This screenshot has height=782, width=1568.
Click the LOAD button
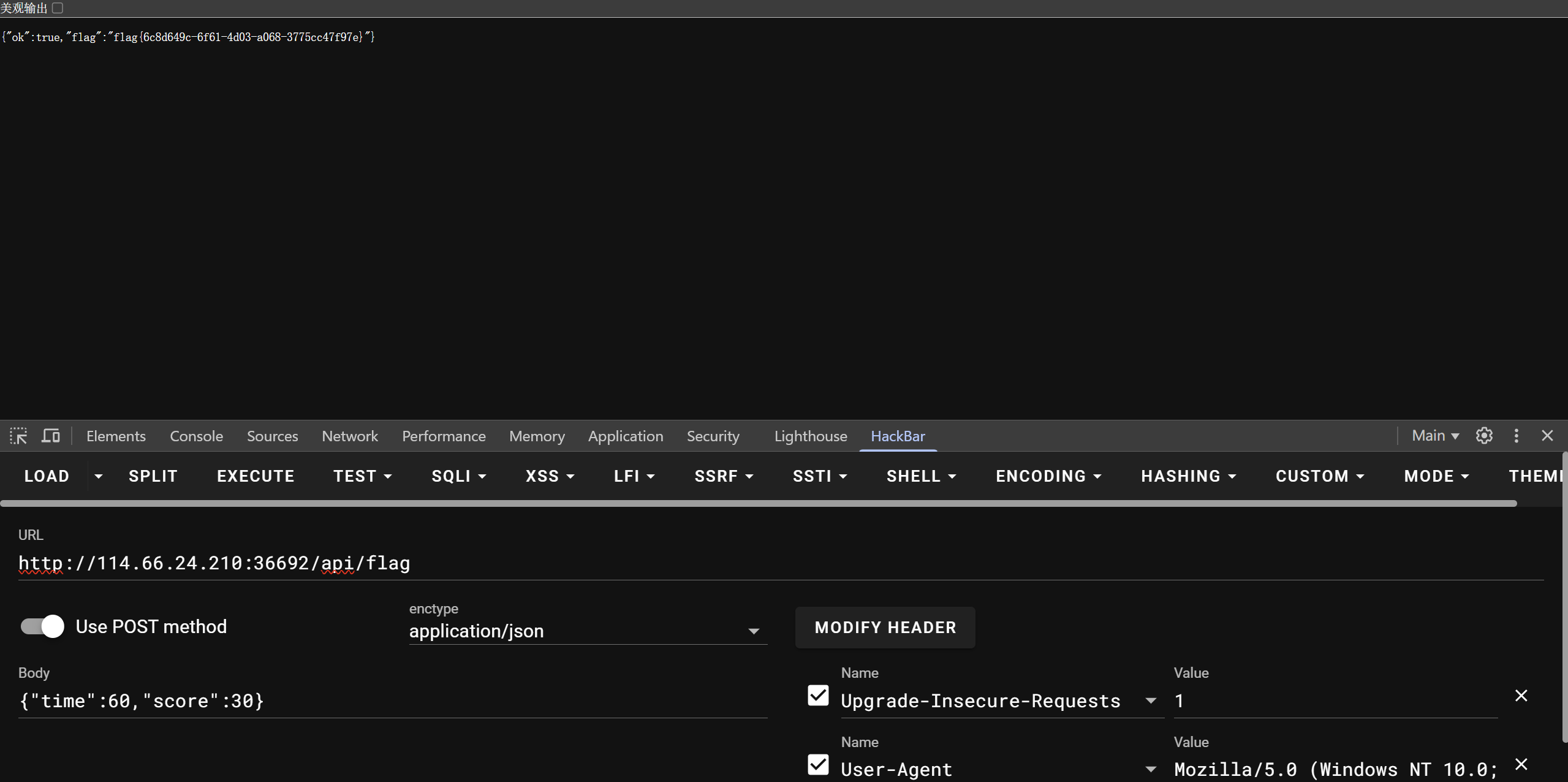(47, 476)
